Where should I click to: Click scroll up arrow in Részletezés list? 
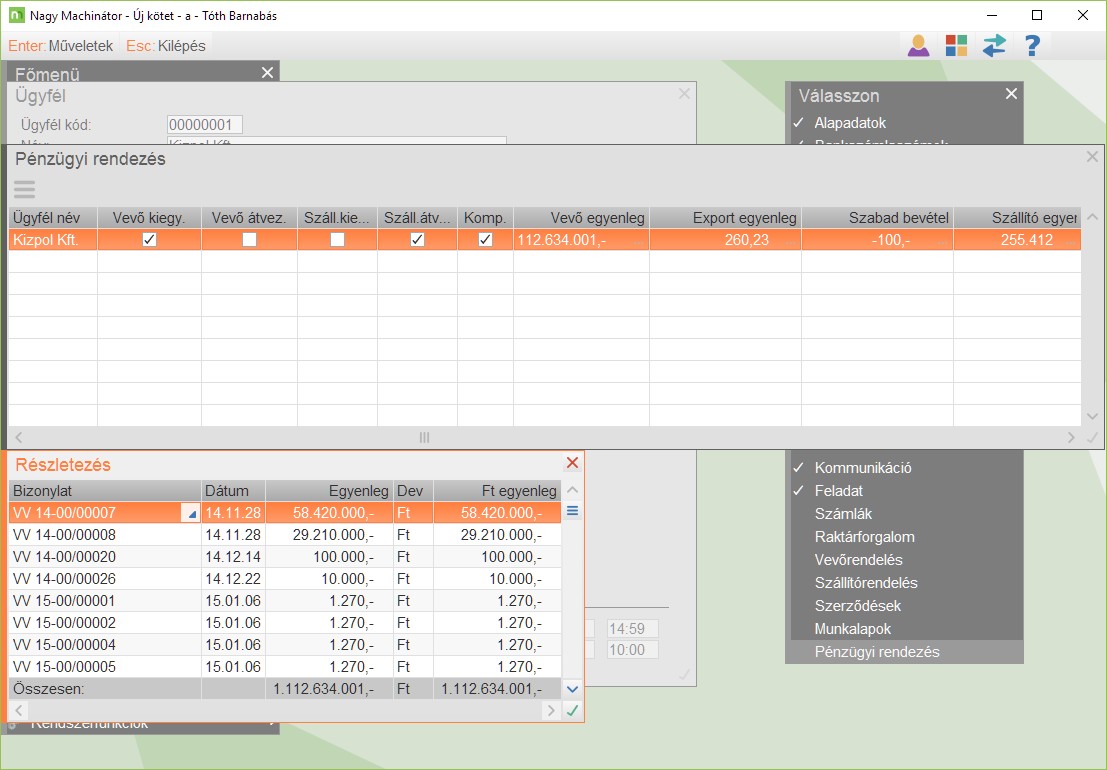click(x=573, y=490)
